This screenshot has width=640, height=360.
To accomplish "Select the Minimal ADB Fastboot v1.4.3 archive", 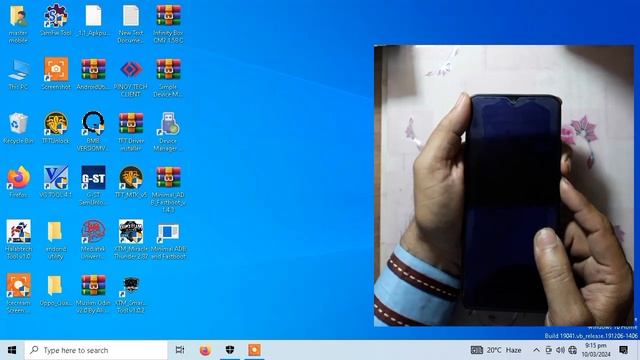I will pos(168,189).
